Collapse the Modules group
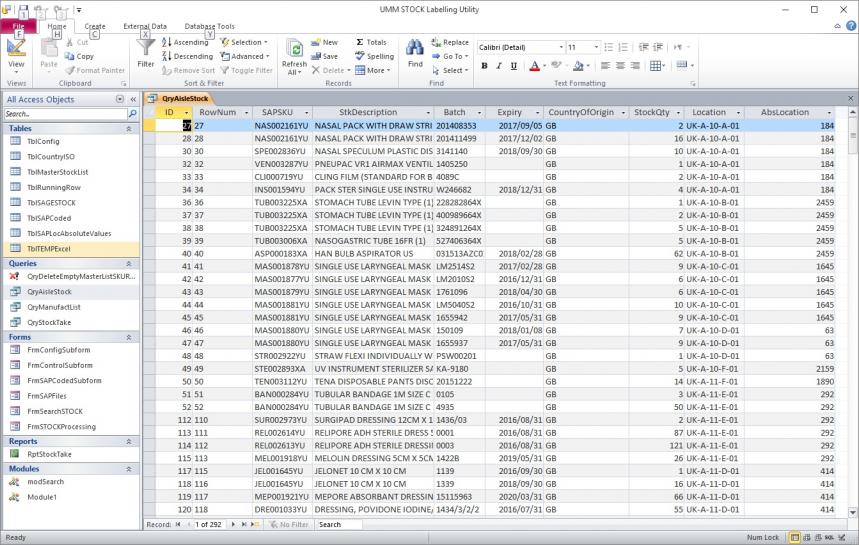The image size is (859, 545). point(129,469)
